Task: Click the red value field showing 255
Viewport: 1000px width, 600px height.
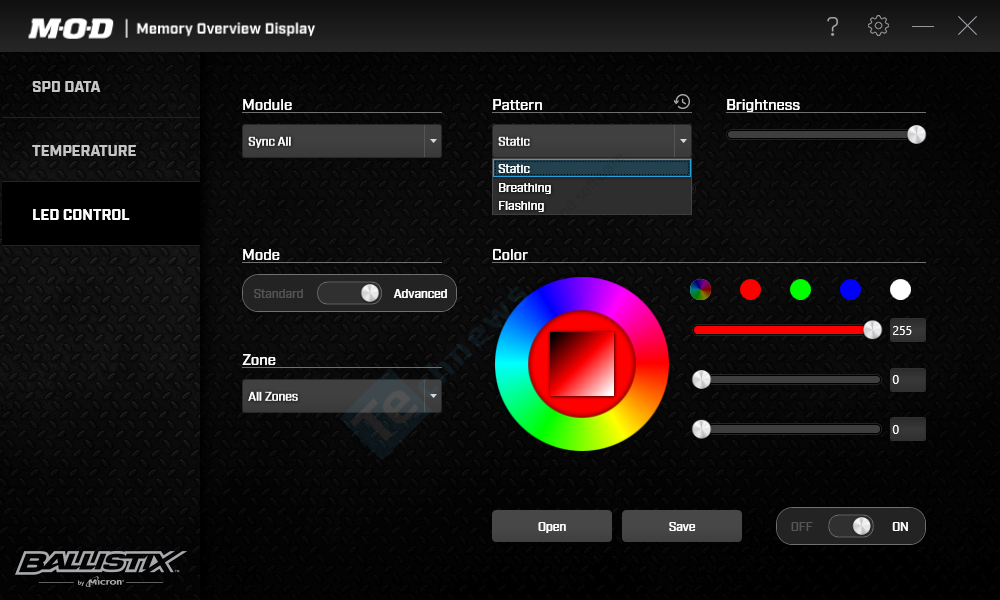Action: (x=908, y=330)
